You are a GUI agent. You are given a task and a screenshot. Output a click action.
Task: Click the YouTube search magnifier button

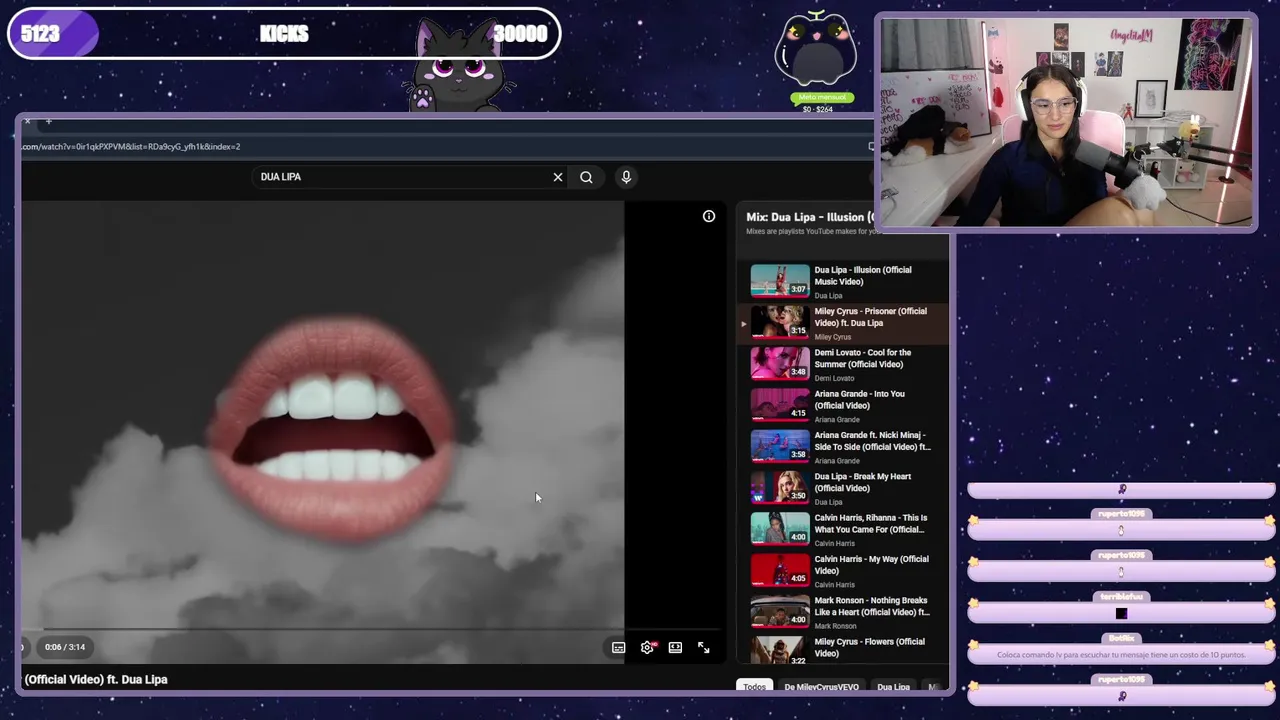point(586,177)
